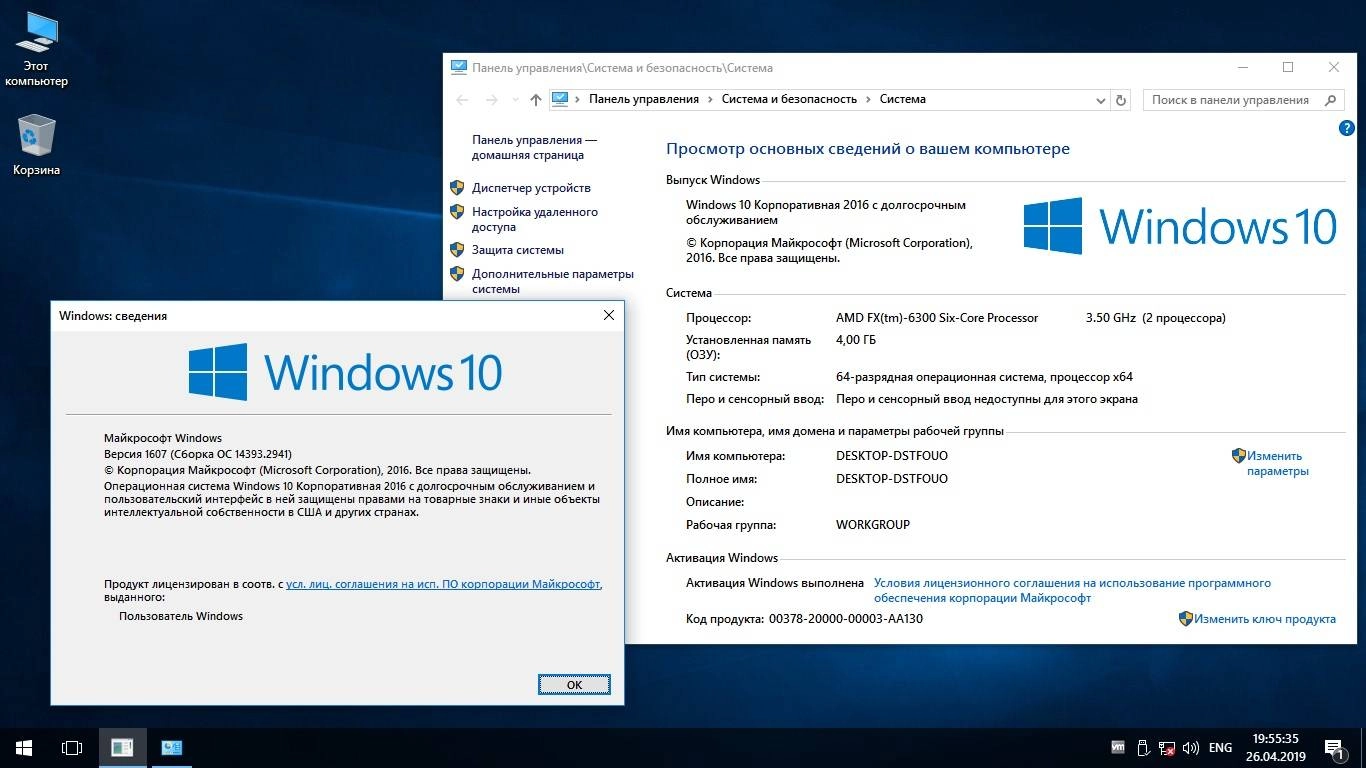Viewport: 1366px width, 768px height.
Task: Click the Forward arrow in Control Panel
Action: 491,99
